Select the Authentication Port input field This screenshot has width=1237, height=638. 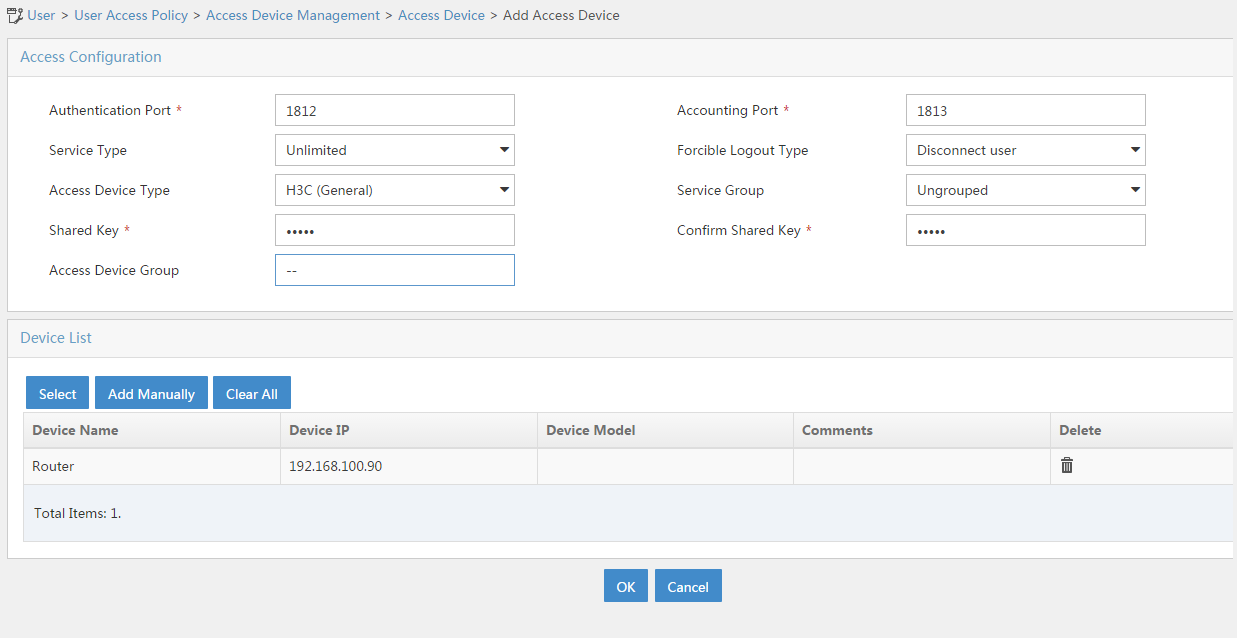(x=394, y=109)
